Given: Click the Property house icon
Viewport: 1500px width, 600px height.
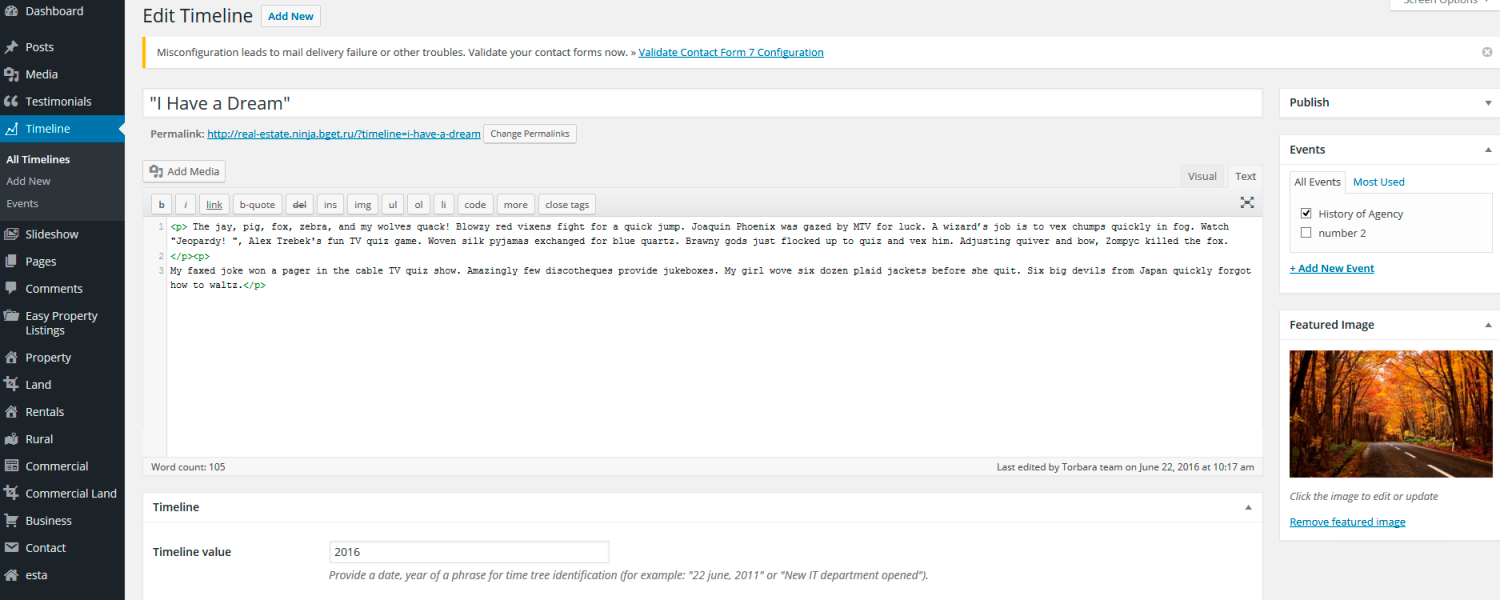Looking at the screenshot, I should [12, 357].
